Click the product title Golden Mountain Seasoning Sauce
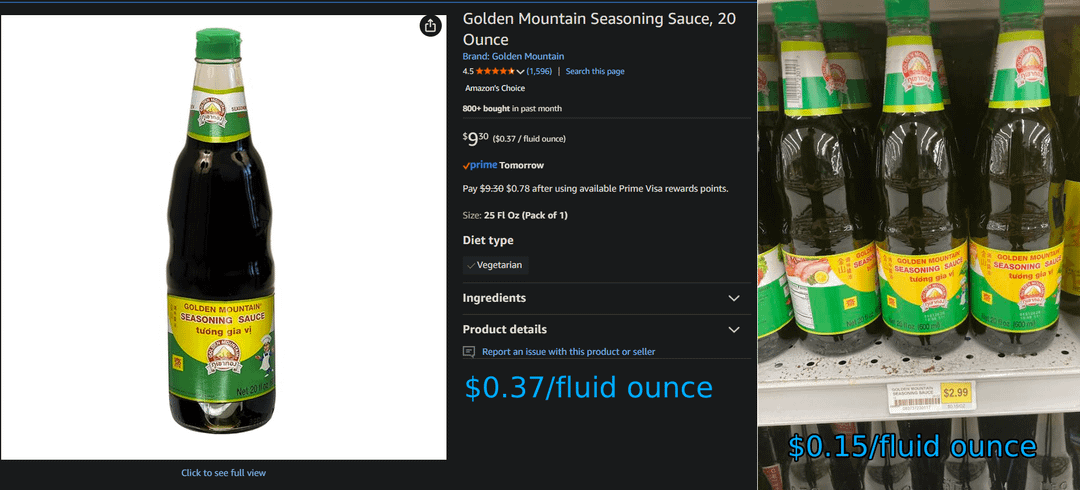Viewport: 1080px width, 490px height. click(599, 29)
